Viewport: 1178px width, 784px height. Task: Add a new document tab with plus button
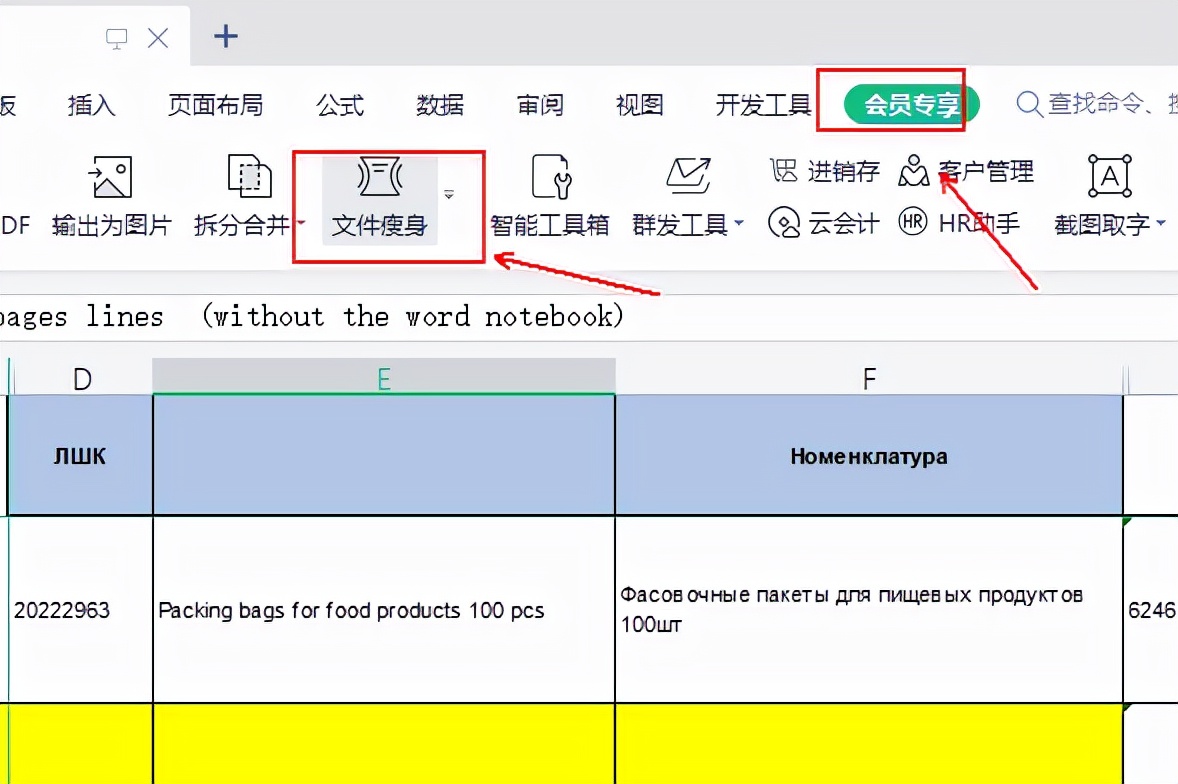pyautogui.click(x=227, y=37)
